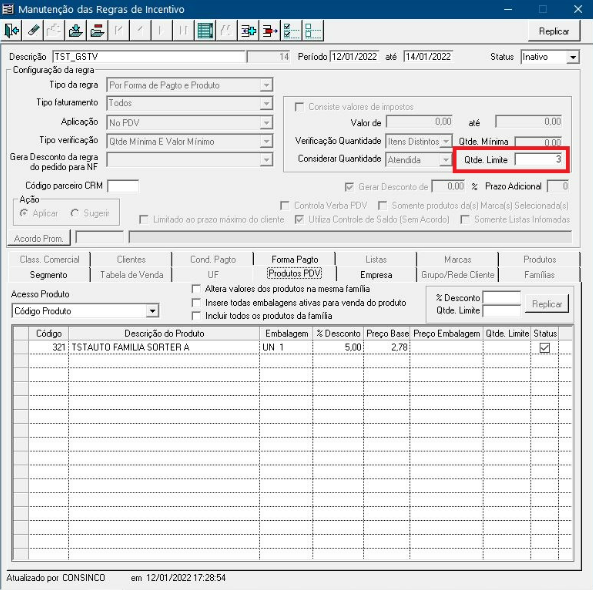The height and width of the screenshot is (590, 593).
Task: Switch to Forma Pagto tab
Action: pyautogui.click(x=295, y=259)
